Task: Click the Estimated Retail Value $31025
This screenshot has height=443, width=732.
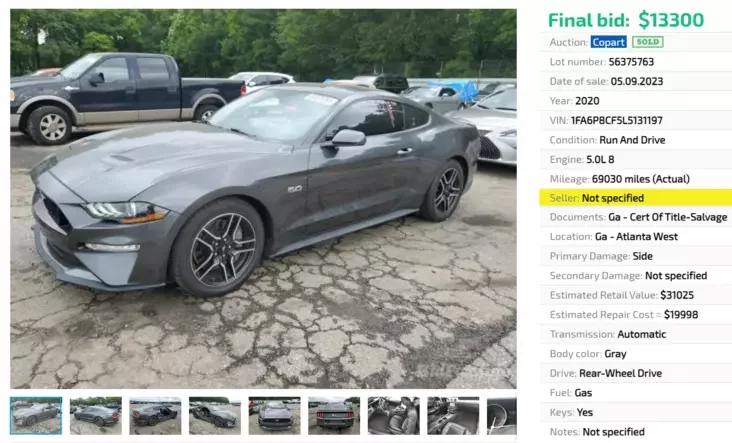Action: click(677, 295)
